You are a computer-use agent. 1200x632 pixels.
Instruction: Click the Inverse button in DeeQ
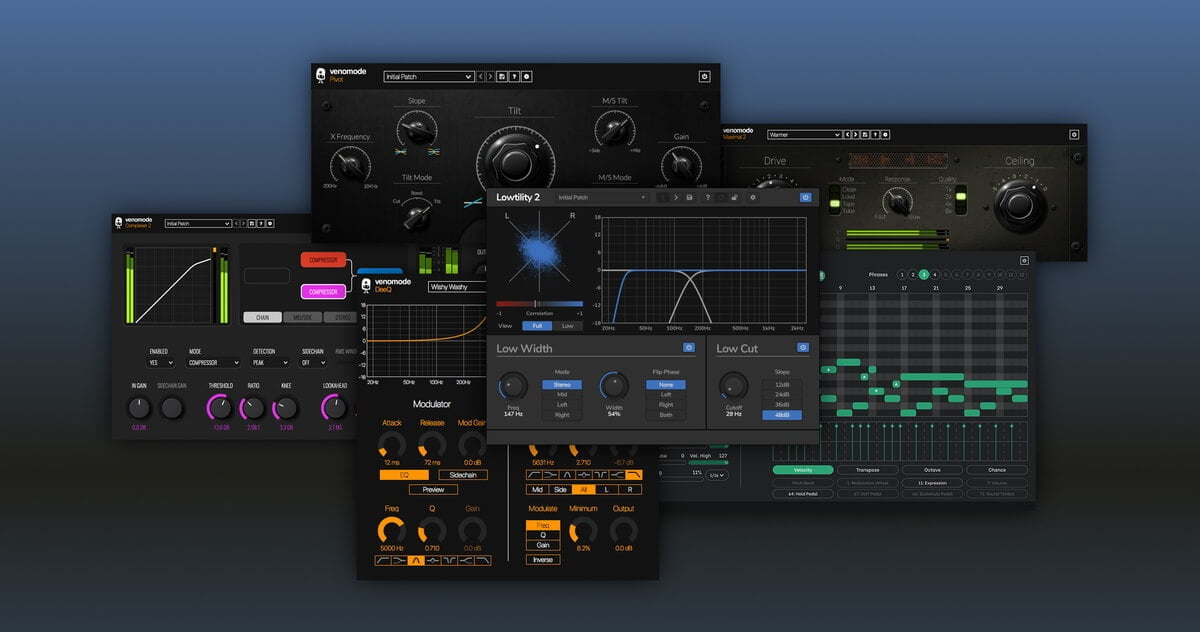point(543,559)
